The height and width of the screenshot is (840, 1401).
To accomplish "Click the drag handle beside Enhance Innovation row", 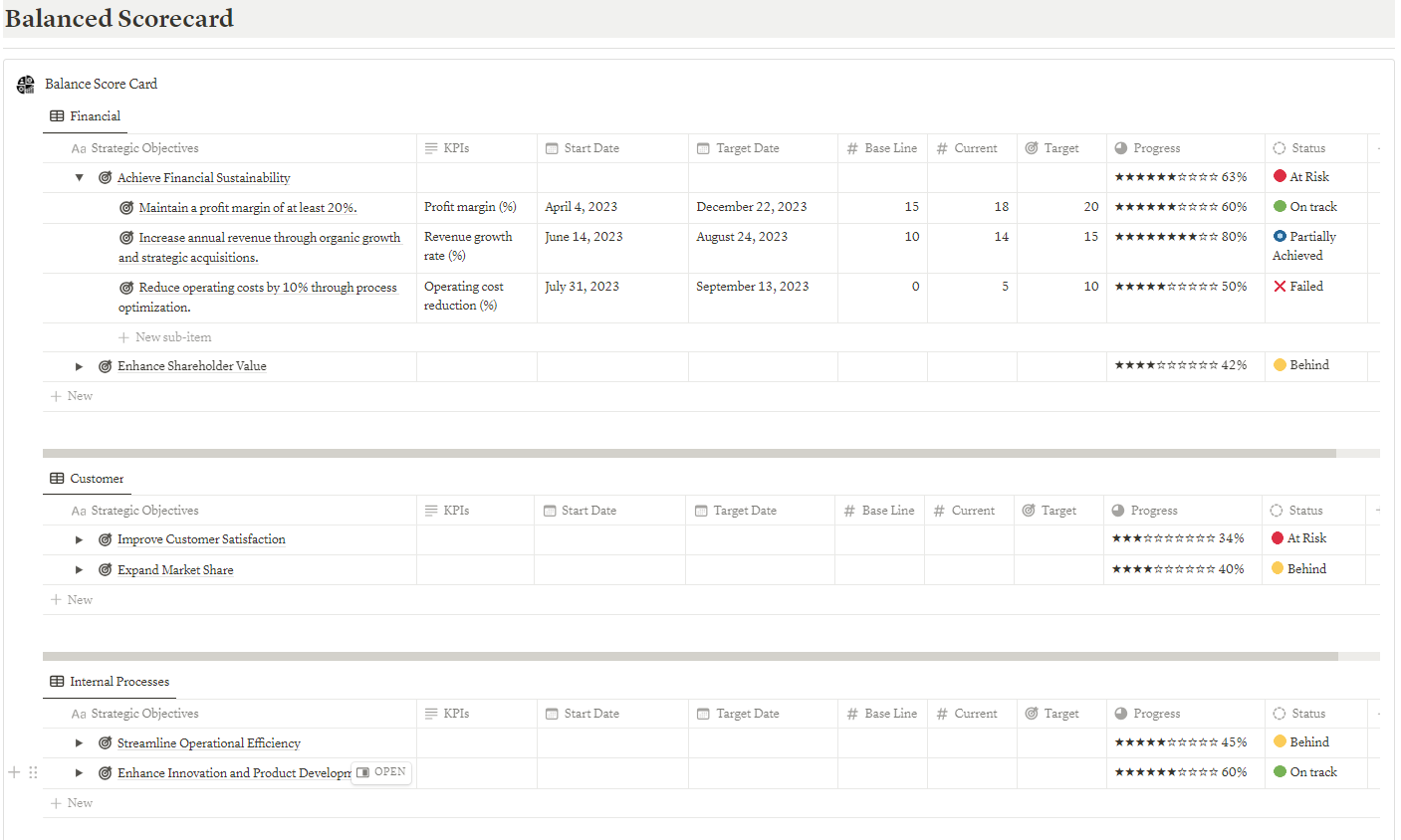I will [x=33, y=772].
